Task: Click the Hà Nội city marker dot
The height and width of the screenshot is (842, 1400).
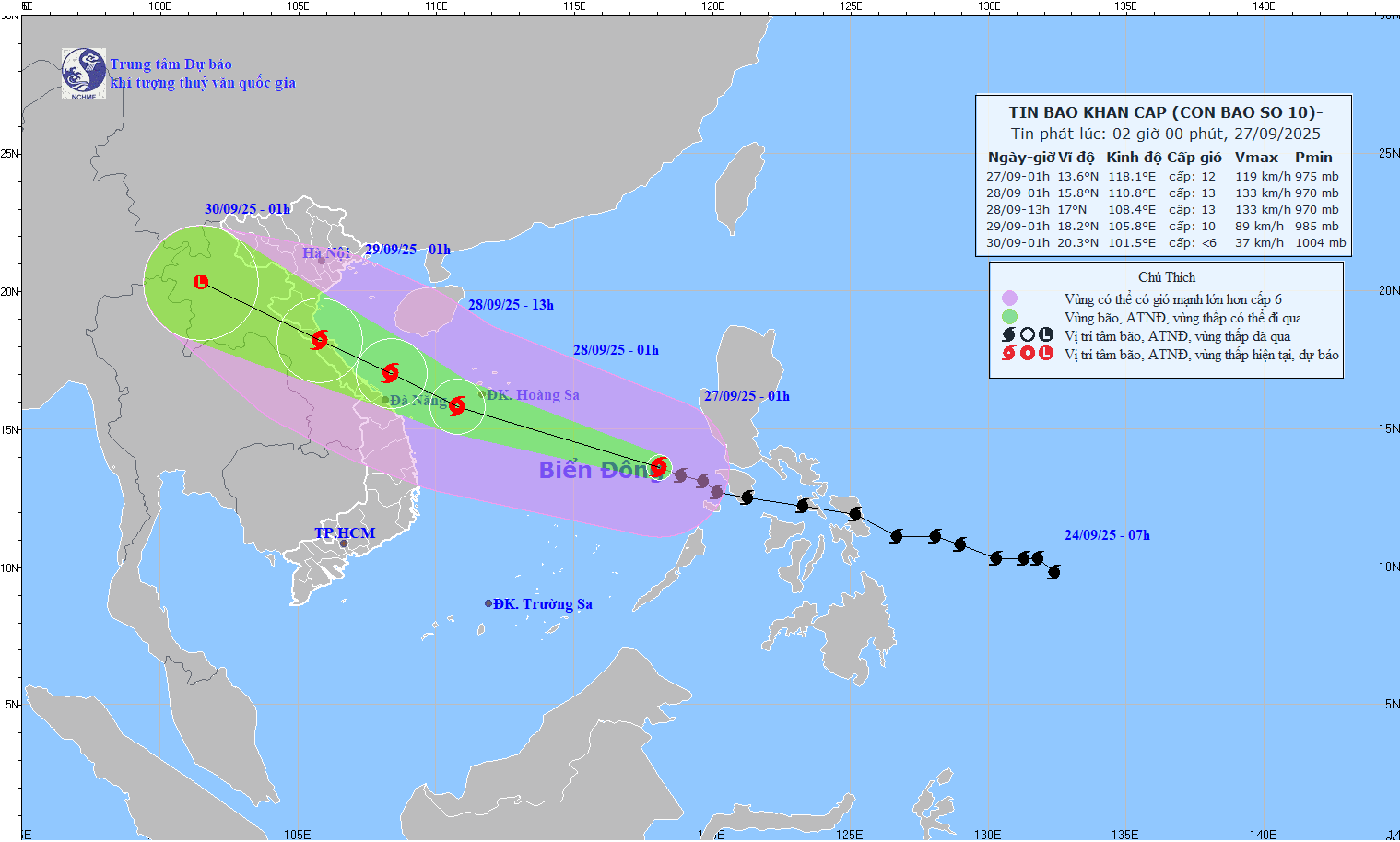Action: (322, 260)
